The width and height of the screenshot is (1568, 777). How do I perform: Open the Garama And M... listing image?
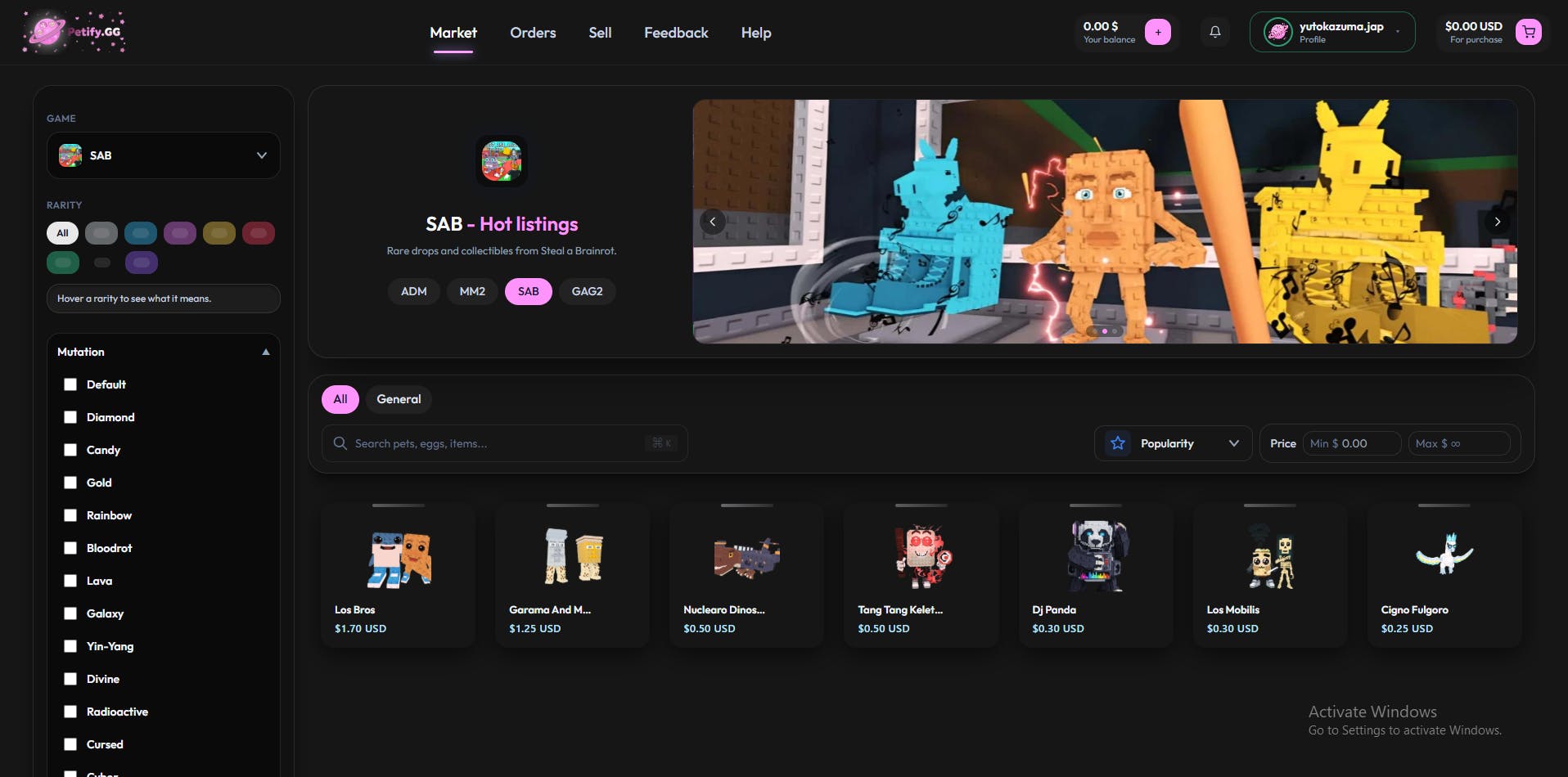click(573, 557)
